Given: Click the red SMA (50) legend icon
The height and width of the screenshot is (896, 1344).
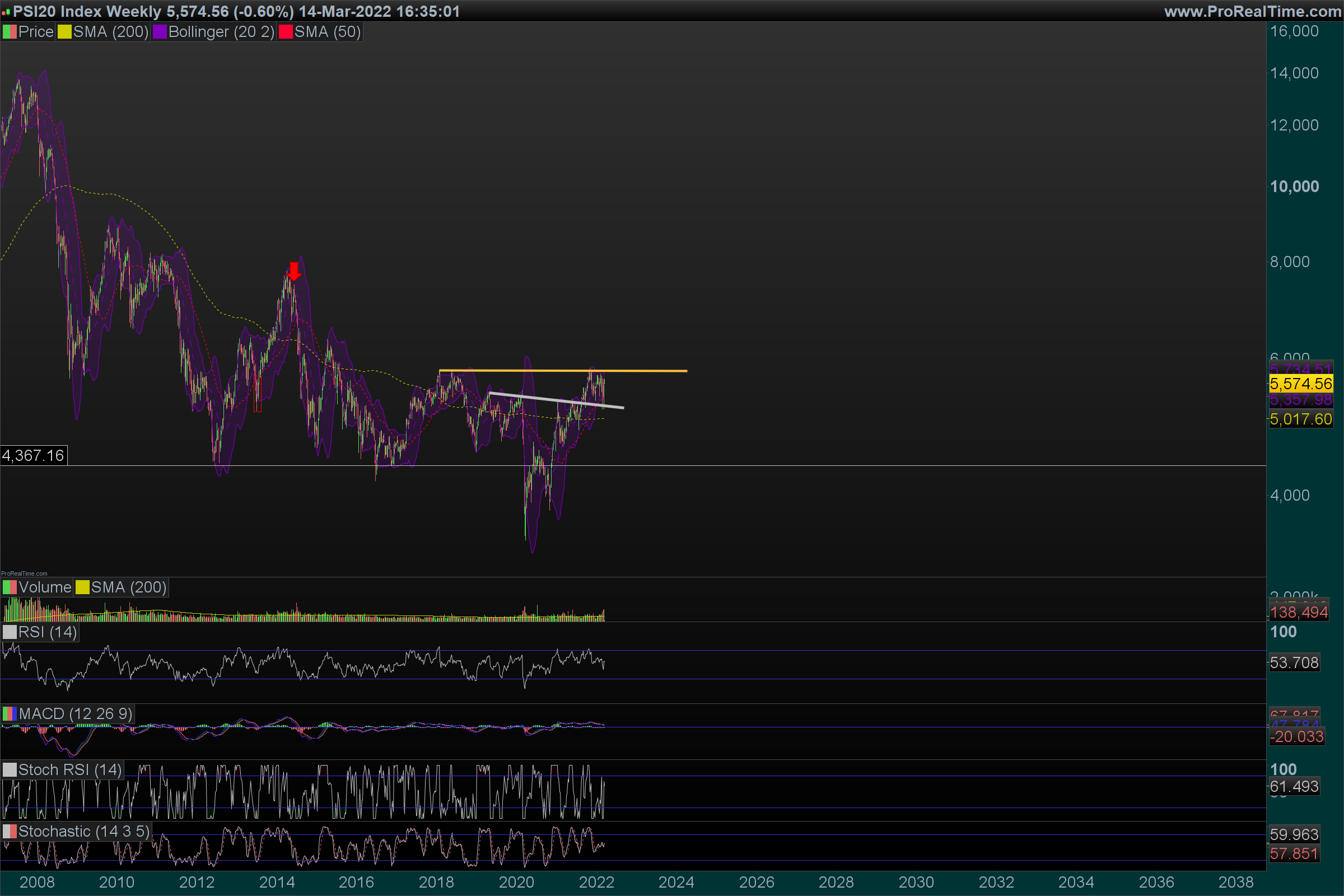Looking at the screenshot, I should (x=285, y=32).
